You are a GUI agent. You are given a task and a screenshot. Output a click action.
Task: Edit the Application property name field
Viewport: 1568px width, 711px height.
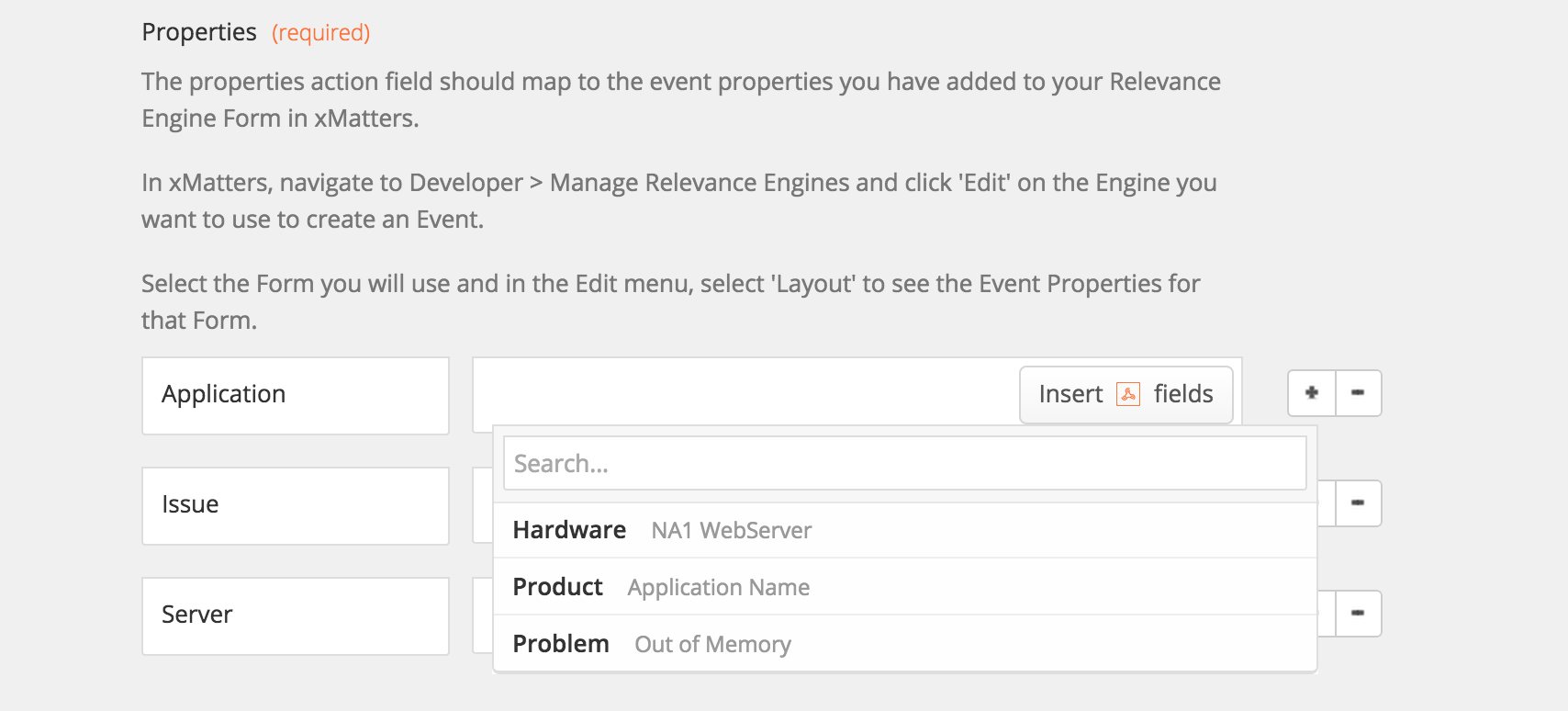[x=296, y=396]
